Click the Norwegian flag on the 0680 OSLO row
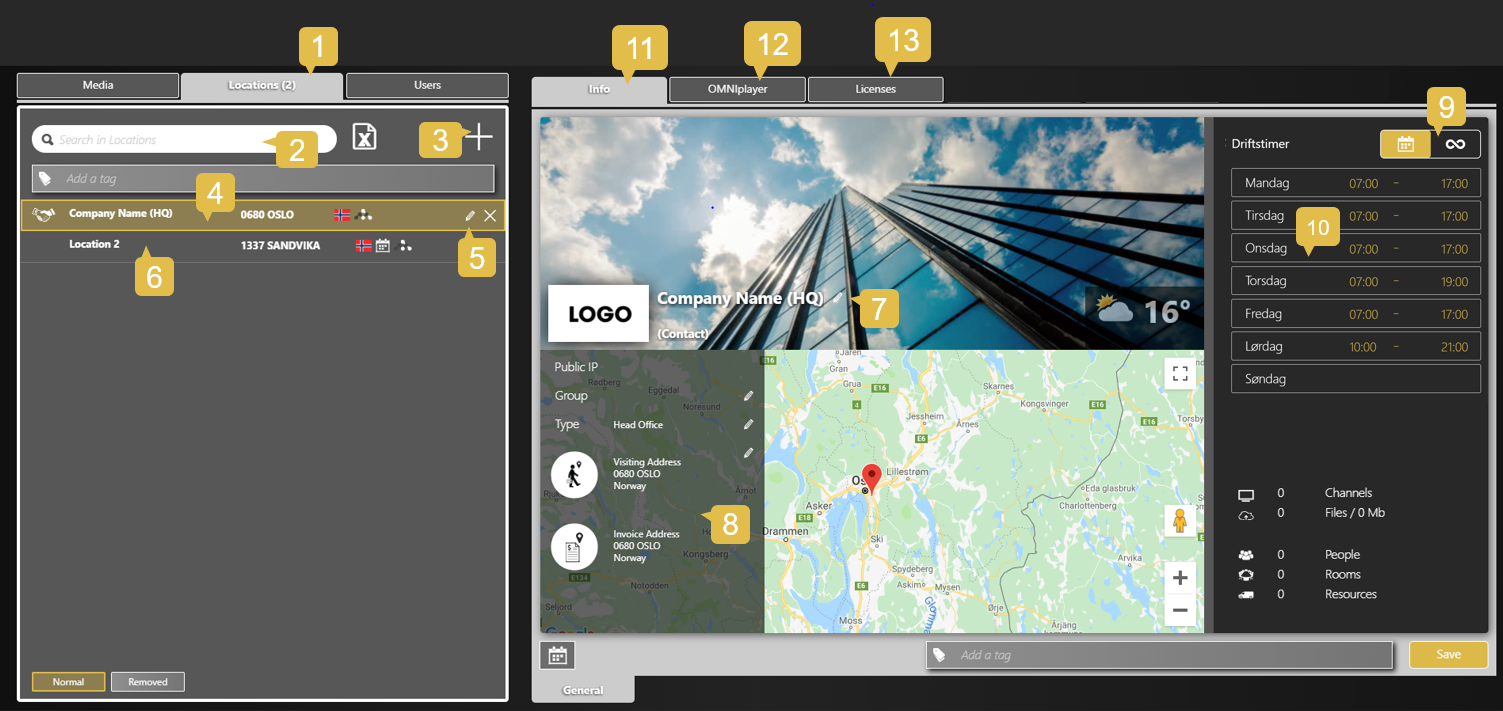1503x711 pixels. pos(342,214)
